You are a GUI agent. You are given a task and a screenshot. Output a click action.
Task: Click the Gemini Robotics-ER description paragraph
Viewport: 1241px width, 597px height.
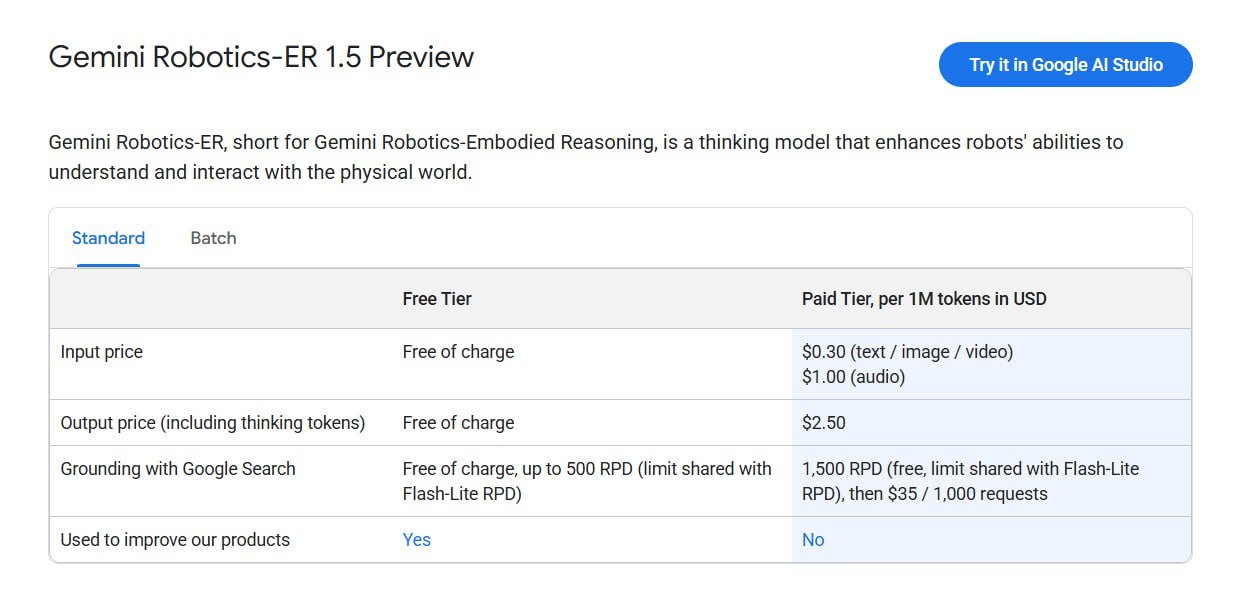(585, 157)
